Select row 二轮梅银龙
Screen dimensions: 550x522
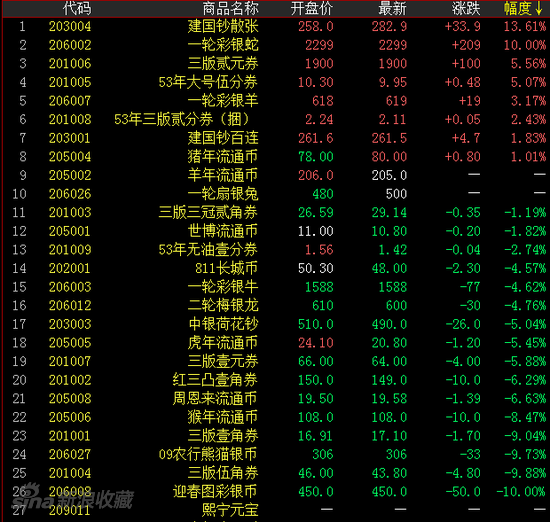tap(276, 306)
